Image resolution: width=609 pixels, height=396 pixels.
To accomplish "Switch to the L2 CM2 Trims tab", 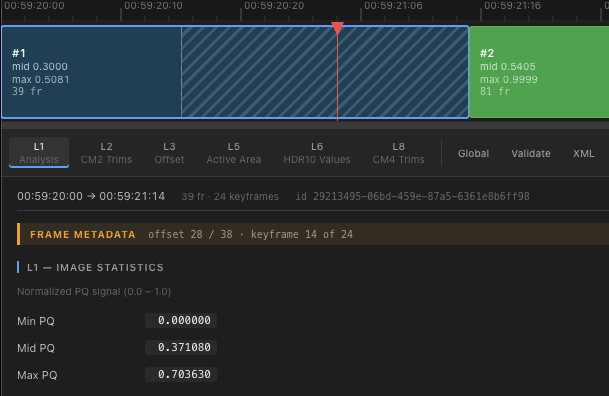I will 106,153.
